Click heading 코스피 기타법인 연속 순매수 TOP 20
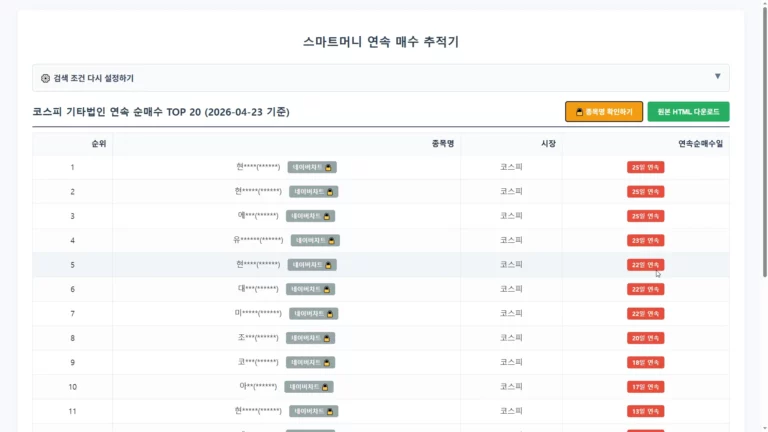768x432 pixels. (x=161, y=112)
